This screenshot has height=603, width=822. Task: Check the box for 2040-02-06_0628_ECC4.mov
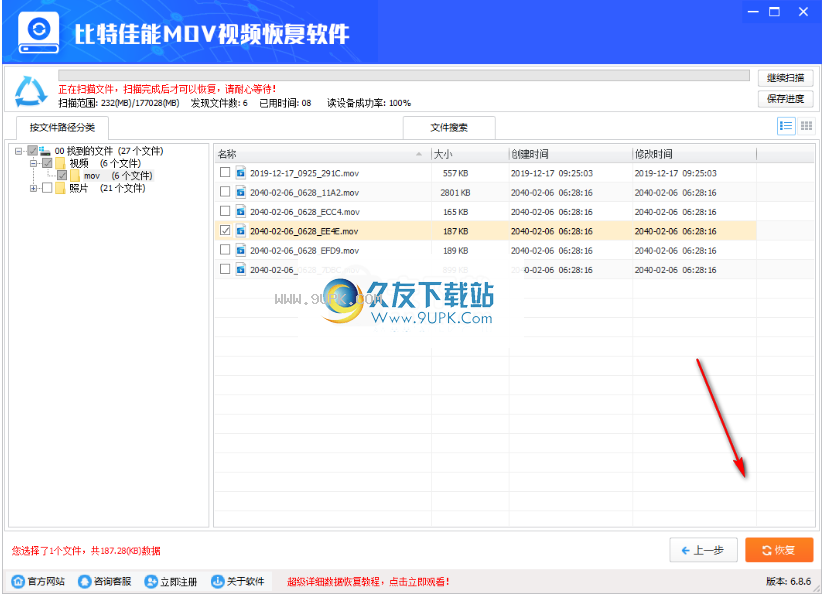pos(225,211)
